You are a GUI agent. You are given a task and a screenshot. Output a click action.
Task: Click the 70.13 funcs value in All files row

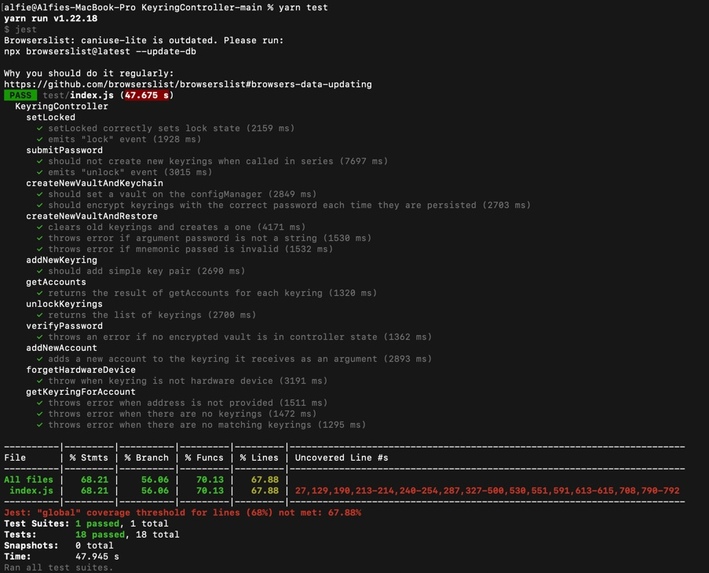point(210,479)
